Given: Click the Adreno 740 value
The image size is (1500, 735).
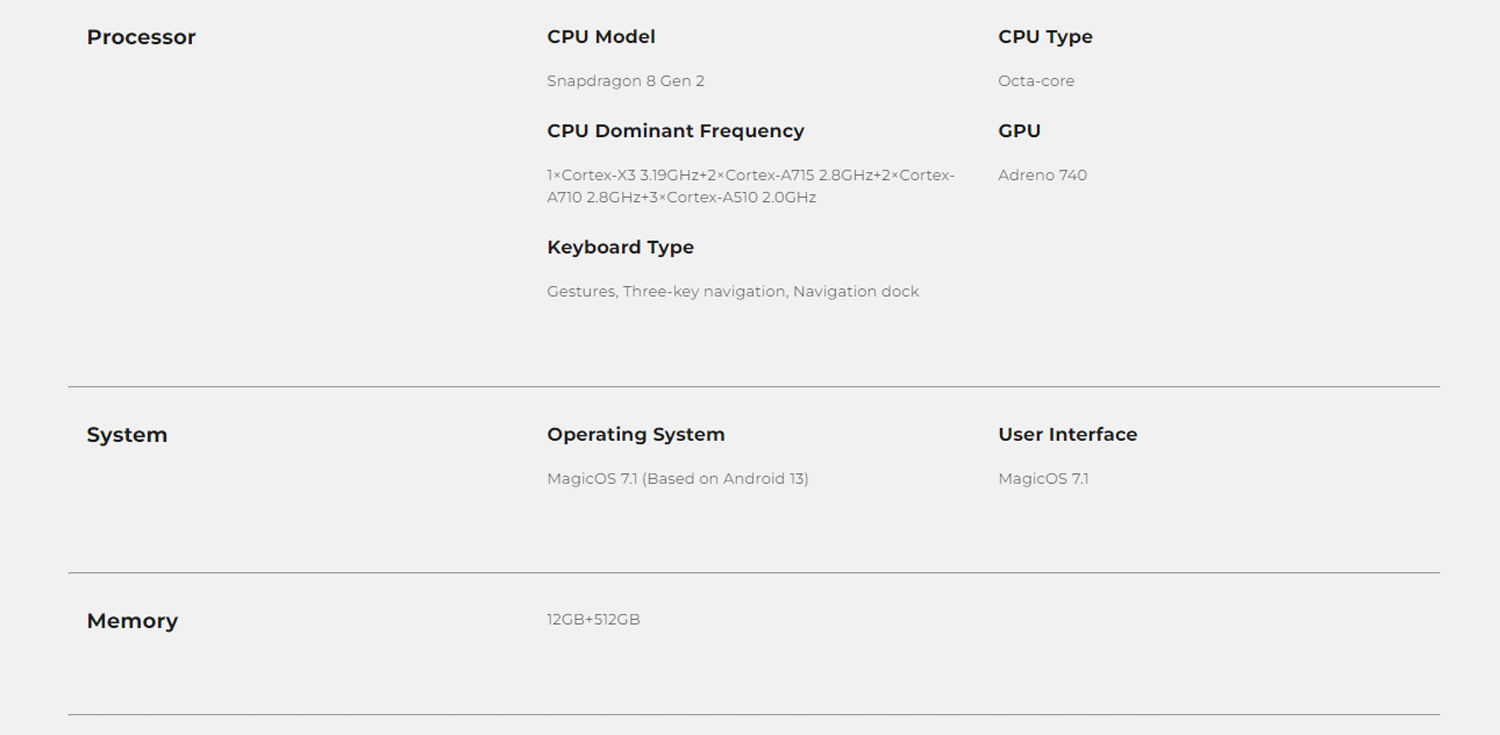Looking at the screenshot, I should click(x=1042, y=175).
